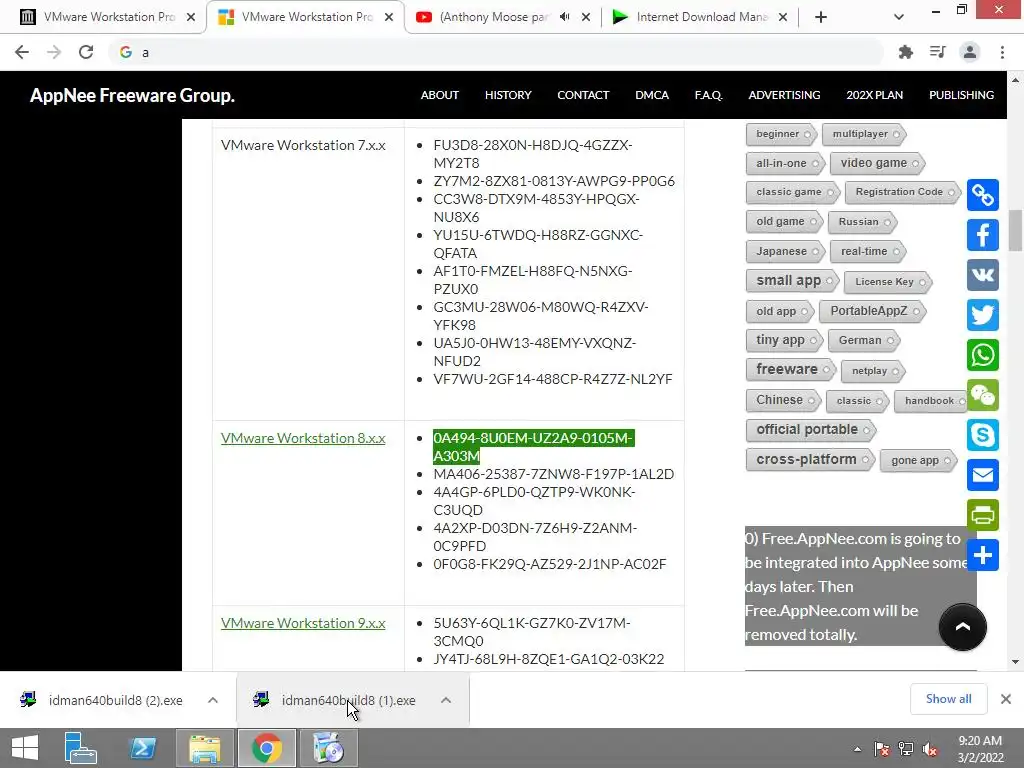Open File Explorer from the taskbar
This screenshot has height=768, width=1024.
click(x=204, y=748)
